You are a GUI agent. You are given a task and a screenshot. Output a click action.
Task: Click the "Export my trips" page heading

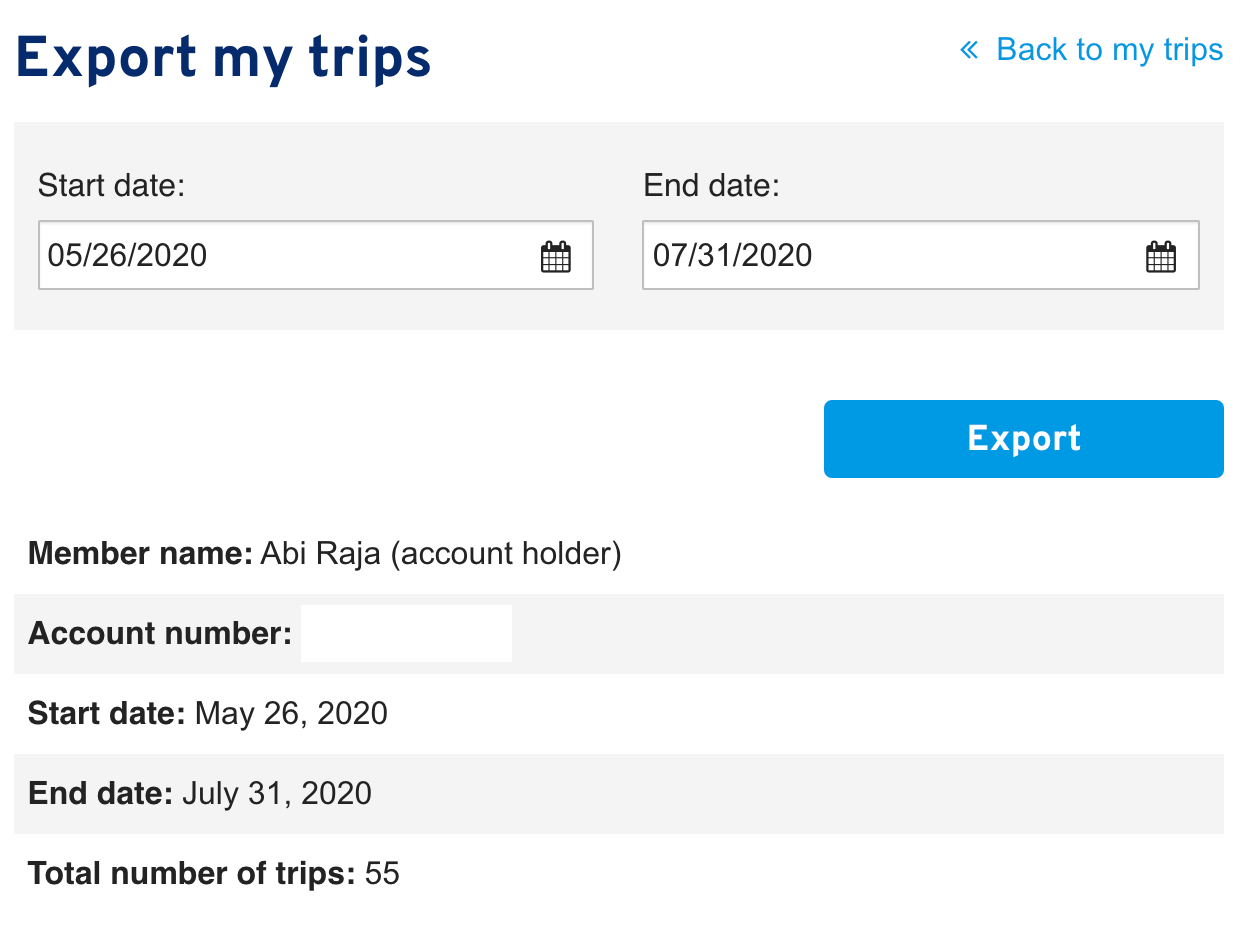click(223, 58)
